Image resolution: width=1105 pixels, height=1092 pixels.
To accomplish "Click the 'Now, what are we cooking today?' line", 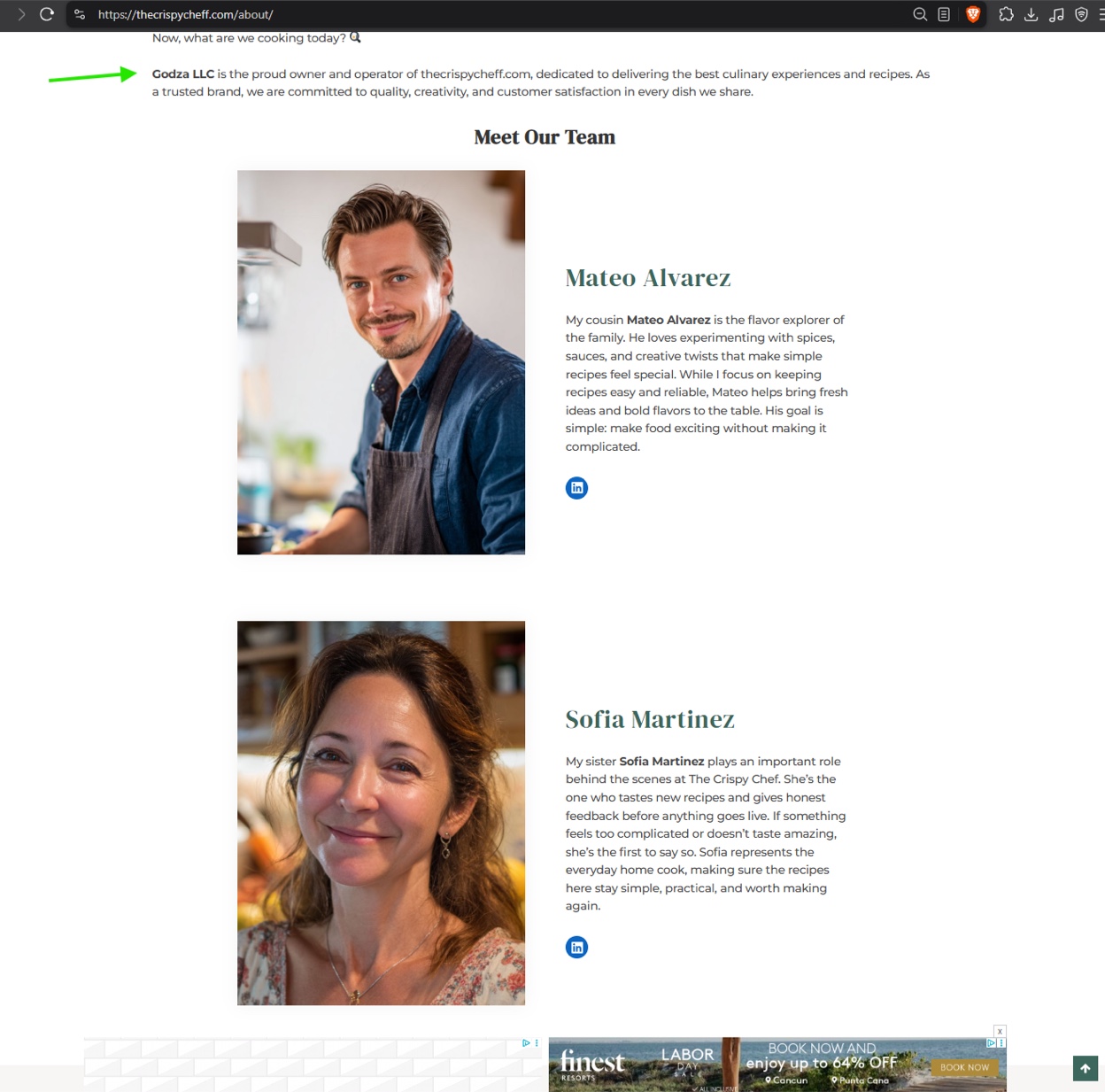I will click(257, 37).
